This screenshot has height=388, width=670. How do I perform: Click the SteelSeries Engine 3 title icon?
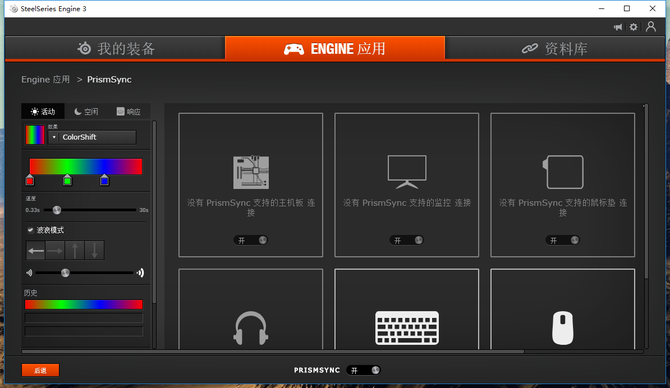pos(14,9)
